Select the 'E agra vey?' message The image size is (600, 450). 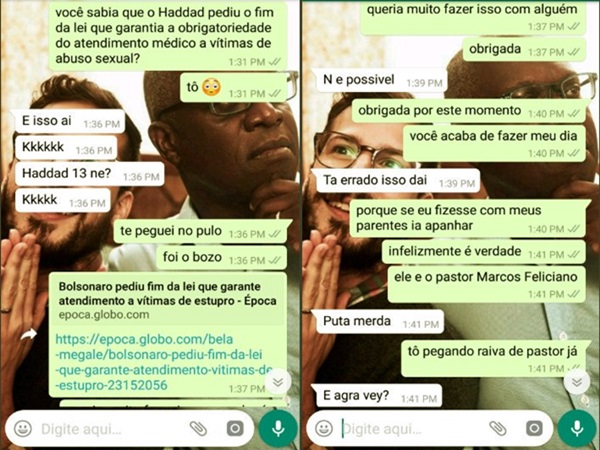click(379, 396)
